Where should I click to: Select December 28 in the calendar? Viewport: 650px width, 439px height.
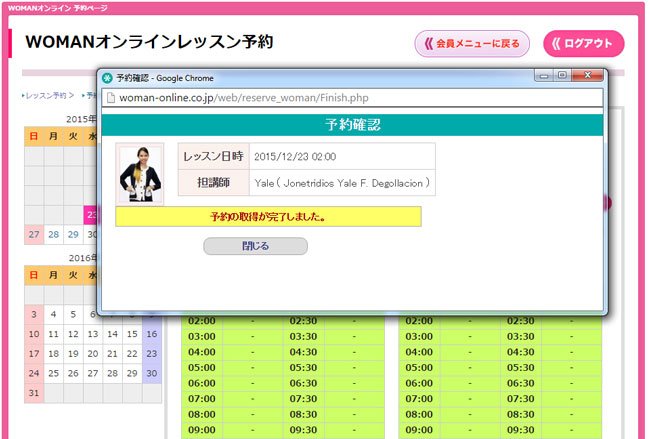54,235
